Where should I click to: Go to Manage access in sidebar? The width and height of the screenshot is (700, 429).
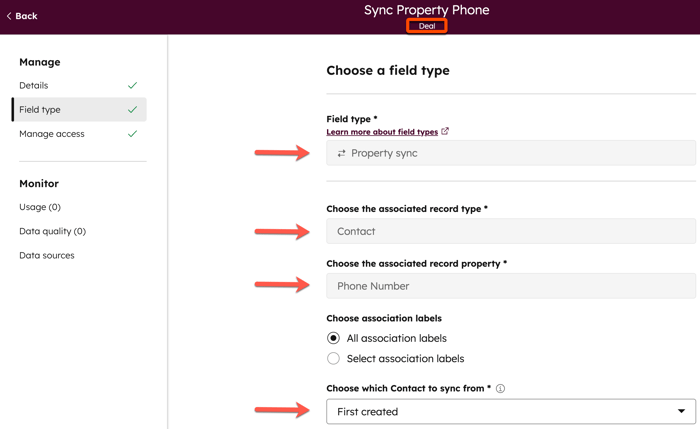click(x=52, y=134)
